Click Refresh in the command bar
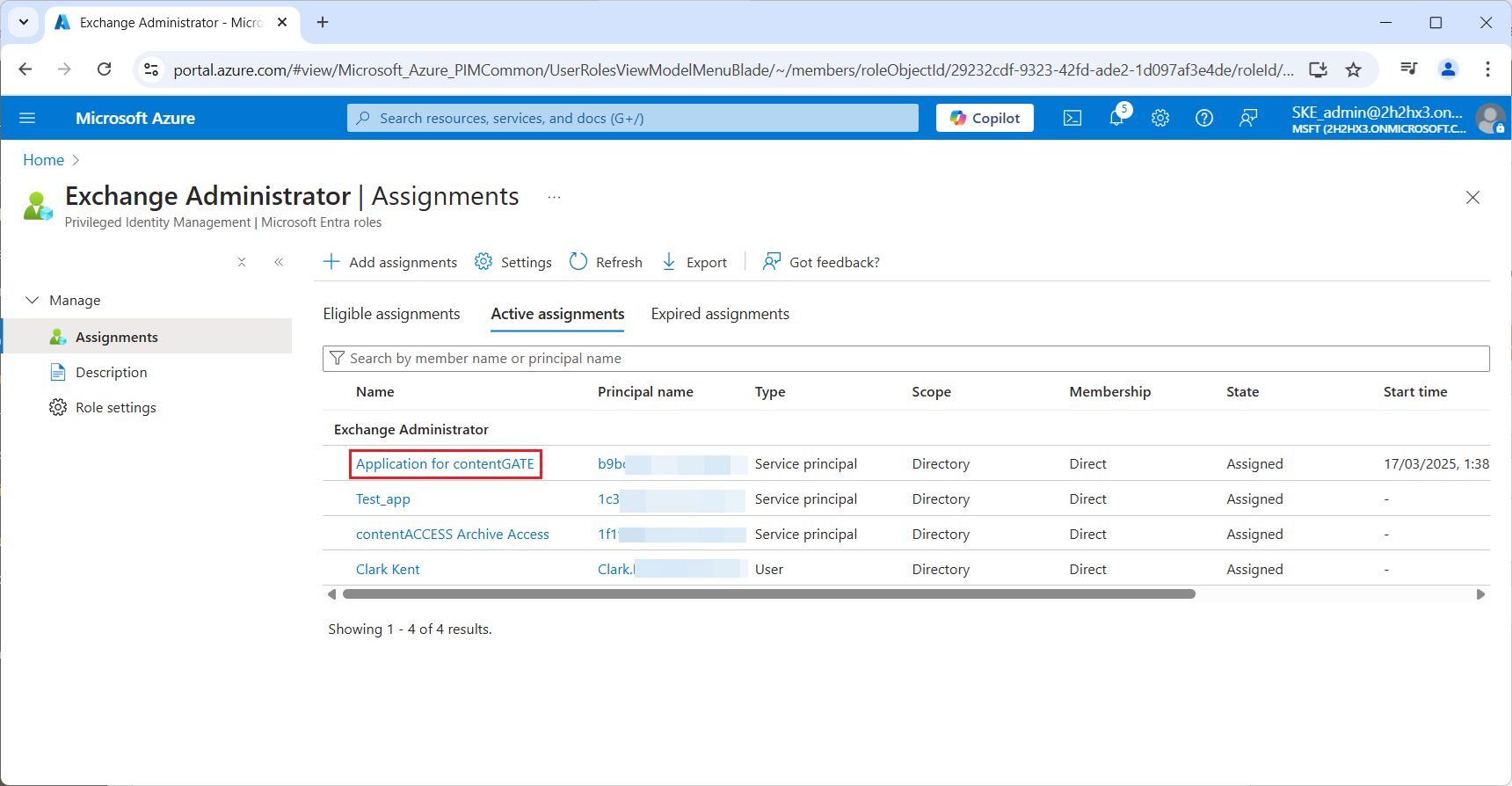This screenshot has height=786, width=1512. pos(606,262)
